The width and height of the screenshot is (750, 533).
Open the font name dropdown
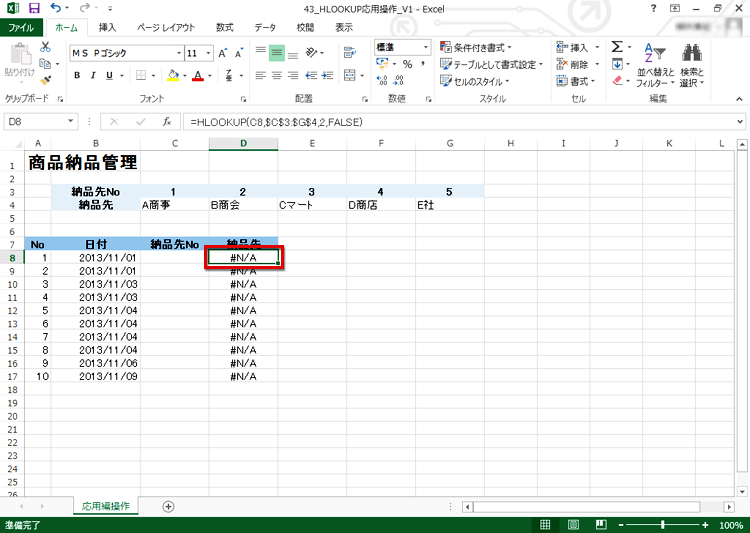pyautogui.click(x=179, y=53)
